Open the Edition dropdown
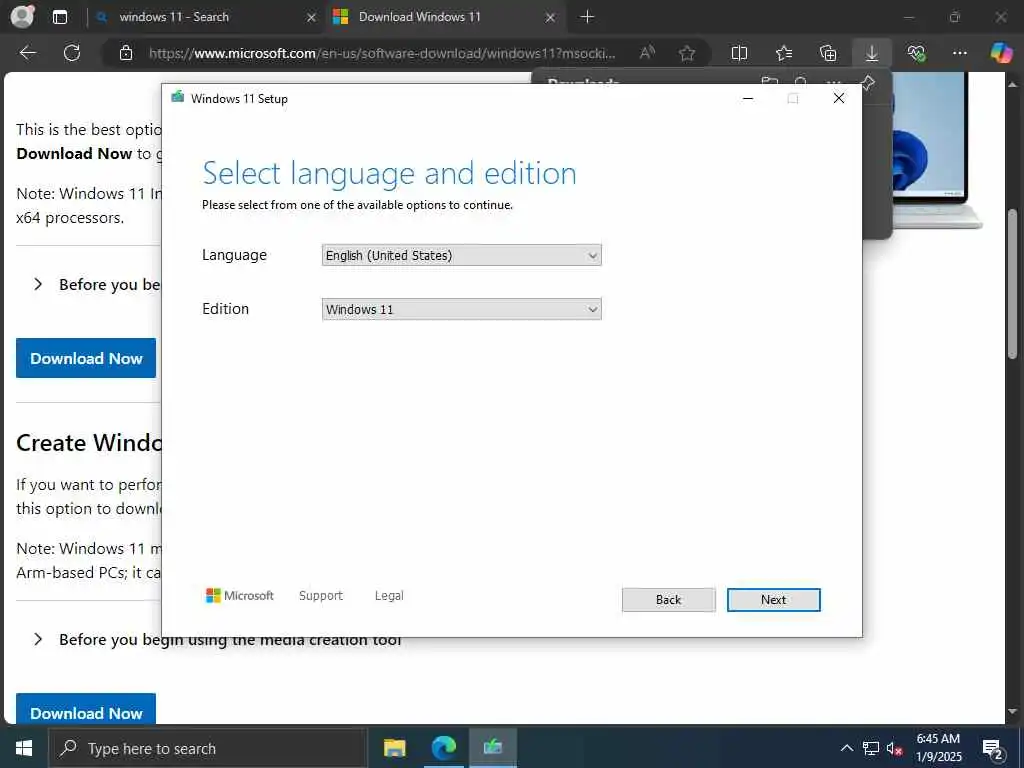This screenshot has height=768, width=1024. pos(461,310)
